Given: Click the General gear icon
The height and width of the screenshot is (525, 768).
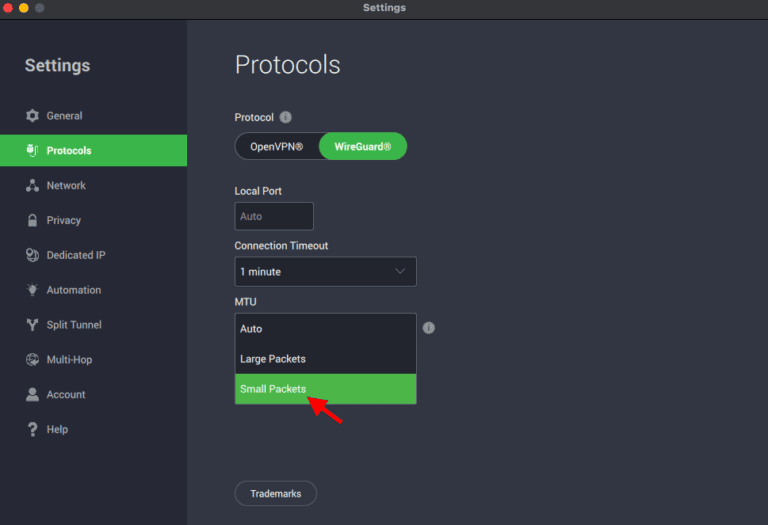Looking at the screenshot, I should tap(32, 116).
